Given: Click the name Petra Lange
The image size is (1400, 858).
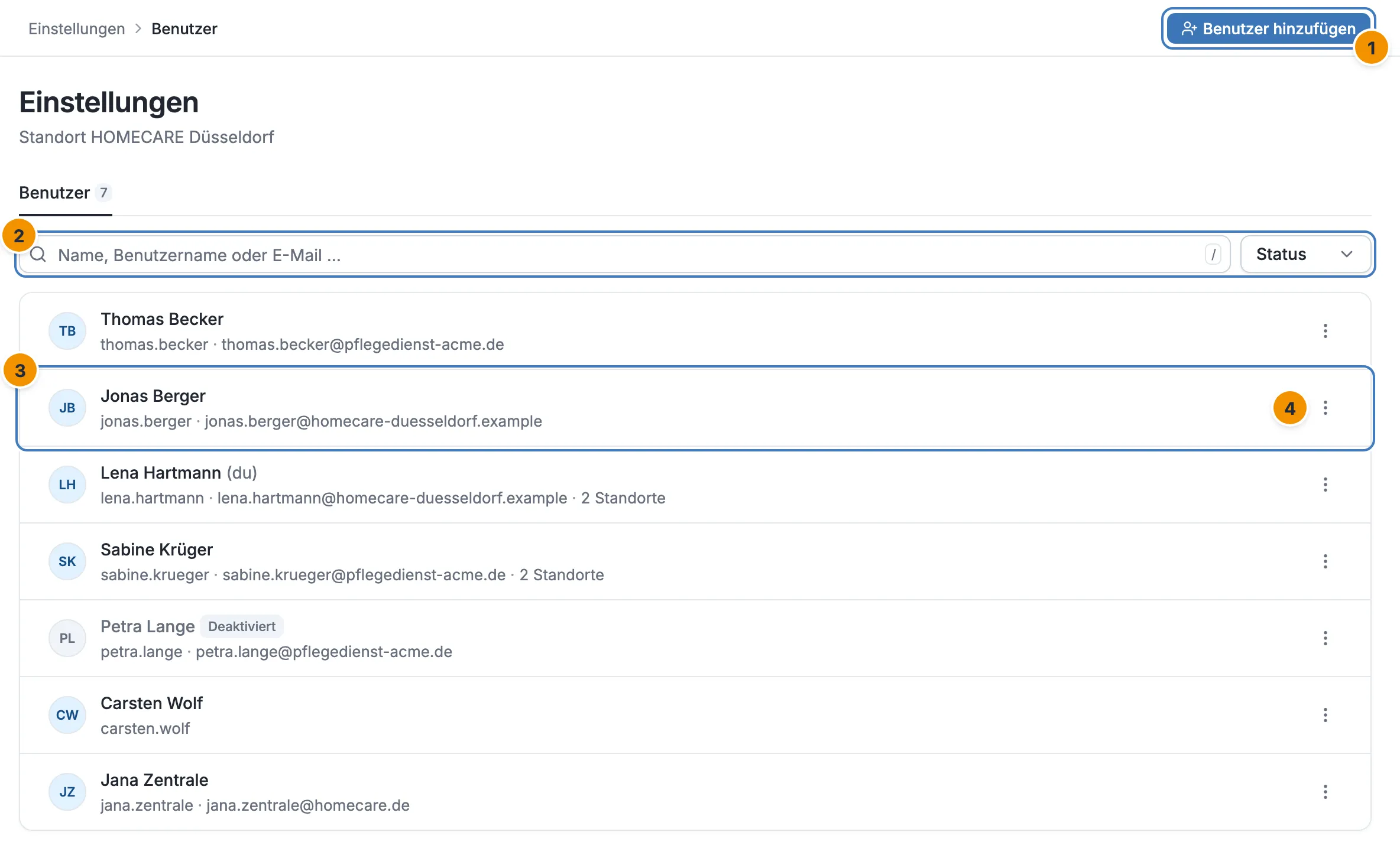Looking at the screenshot, I should click(x=148, y=626).
